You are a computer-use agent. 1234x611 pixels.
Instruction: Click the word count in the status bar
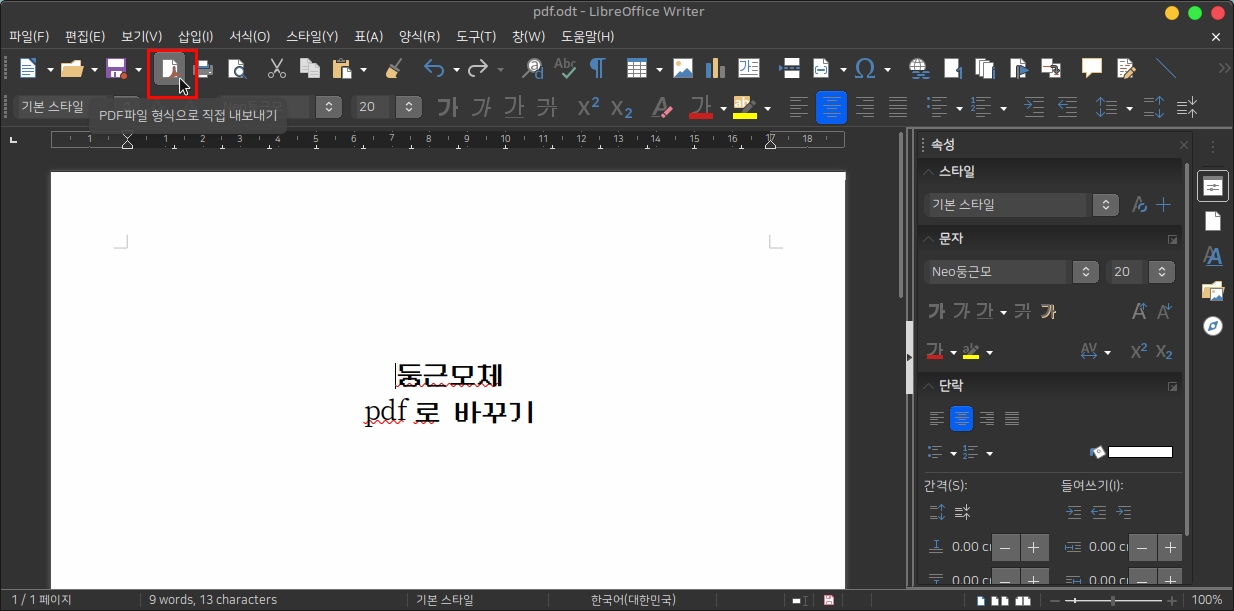213,600
